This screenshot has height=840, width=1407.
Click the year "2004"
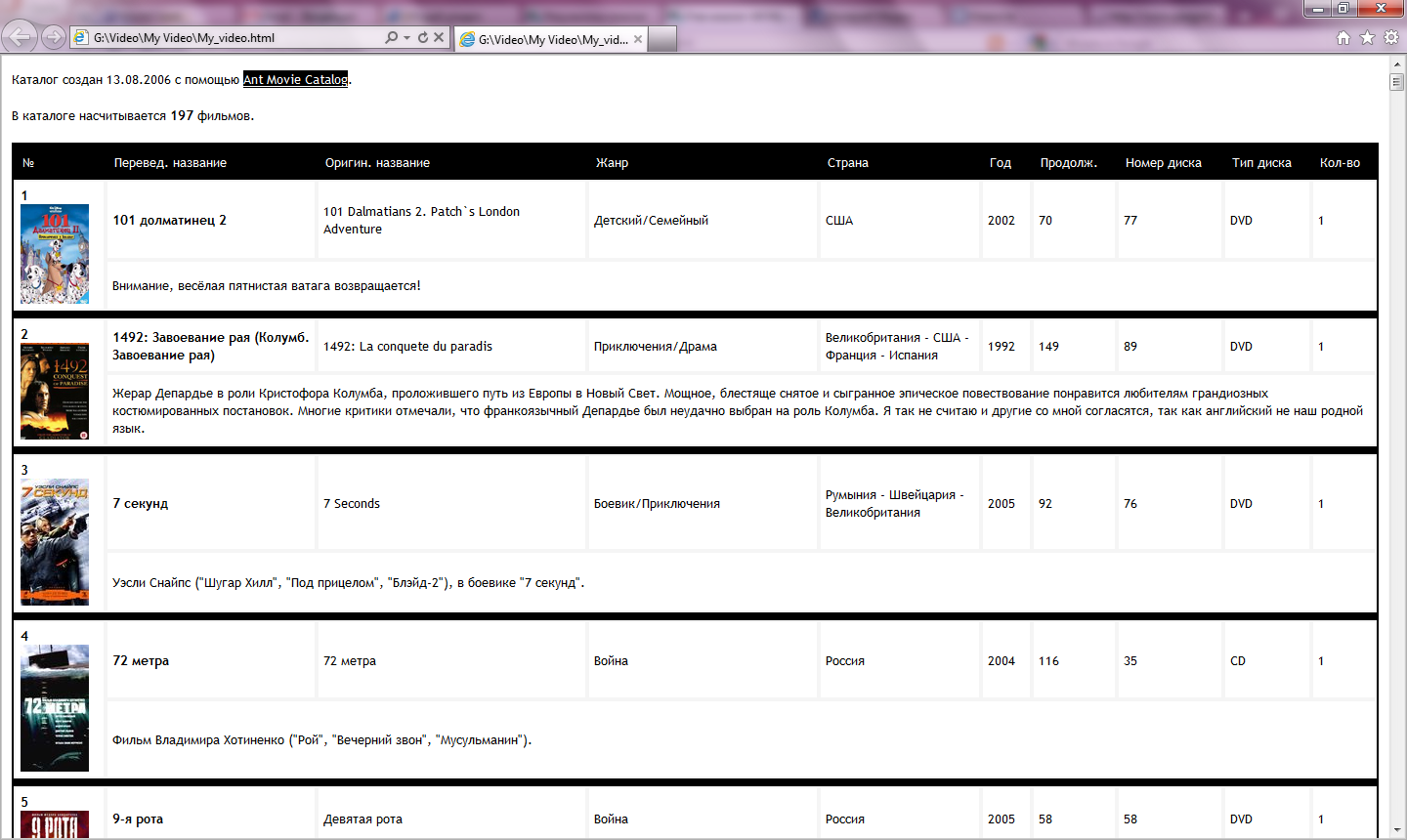pos(1002,661)
